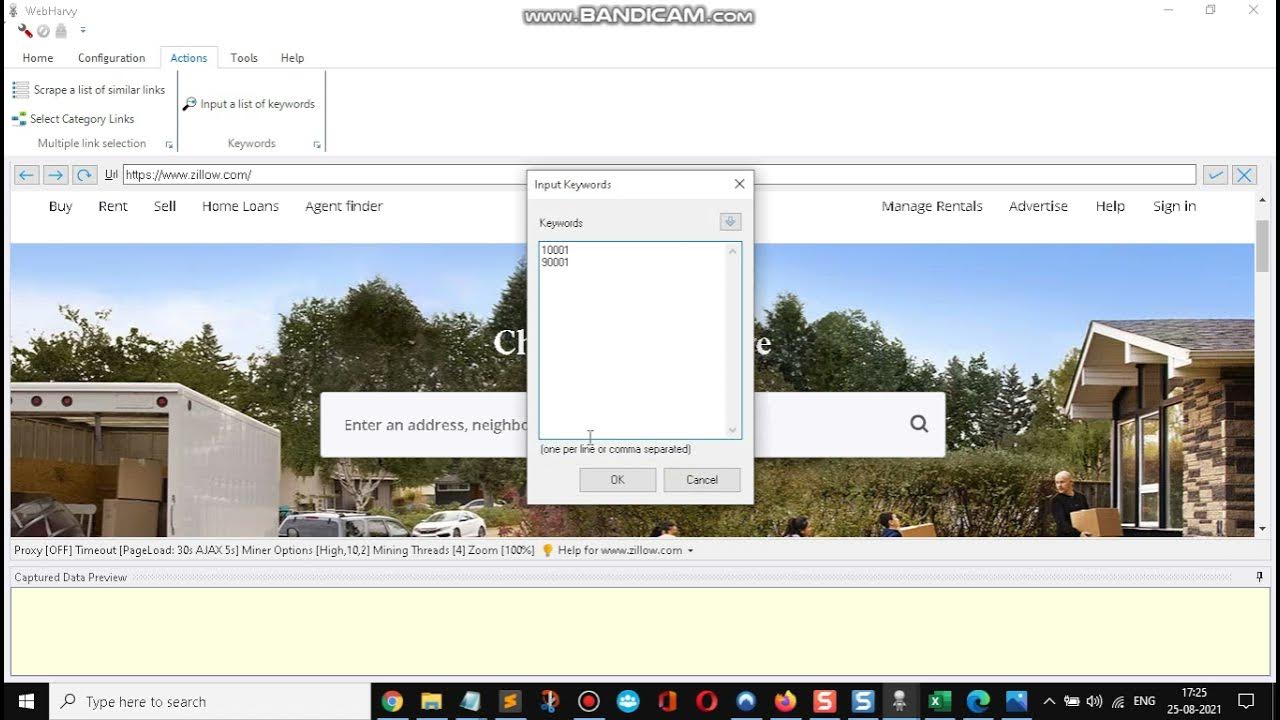Image resolution: width=1280 pixels, height=720 pixels.
Task: Click Zillow's Sign in link
Action: pyautogui.click(x=1174, y=206)
